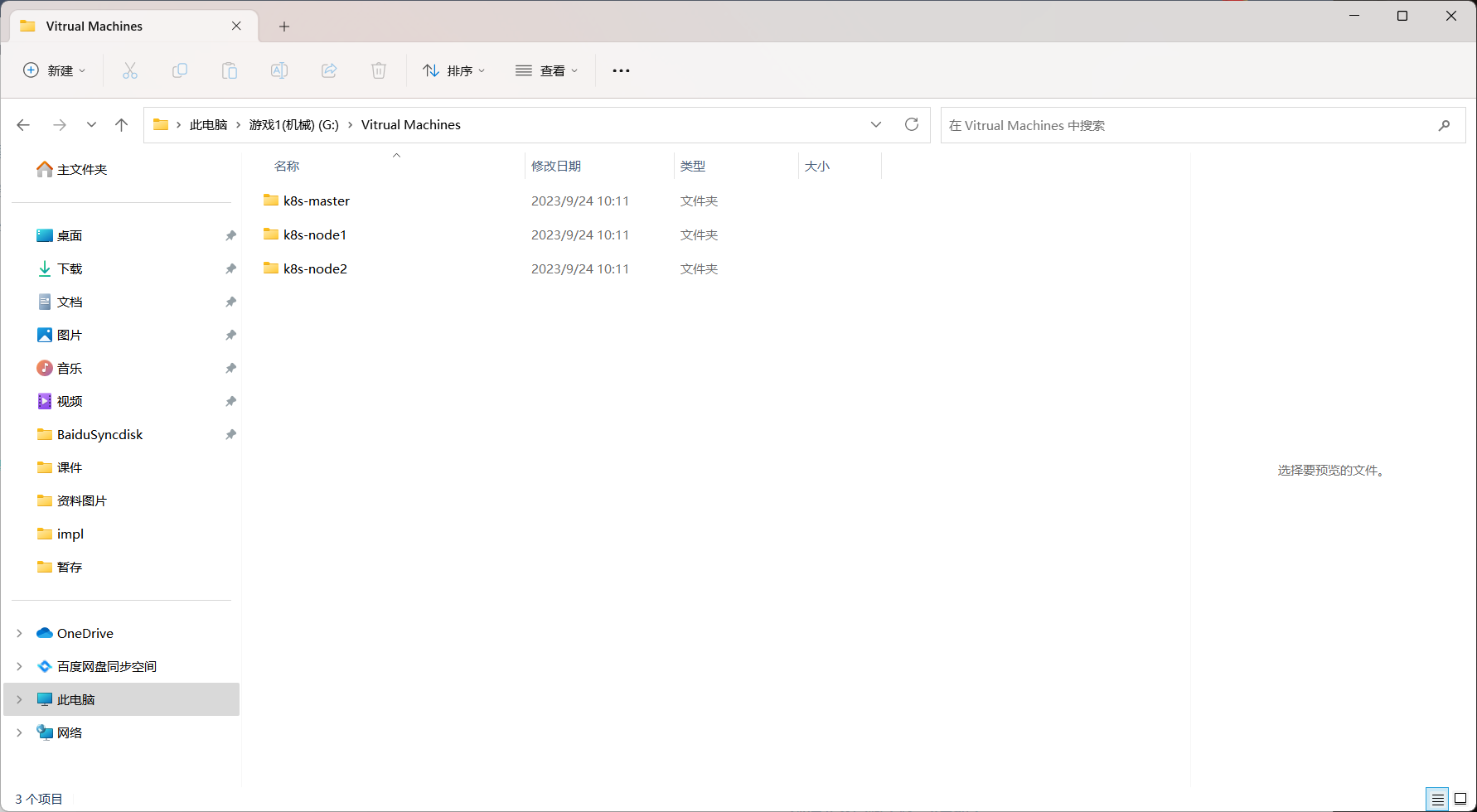Click the pin icon beside 文档
1477x812 pixels.
pyautogui.click(x=230, y=302)
